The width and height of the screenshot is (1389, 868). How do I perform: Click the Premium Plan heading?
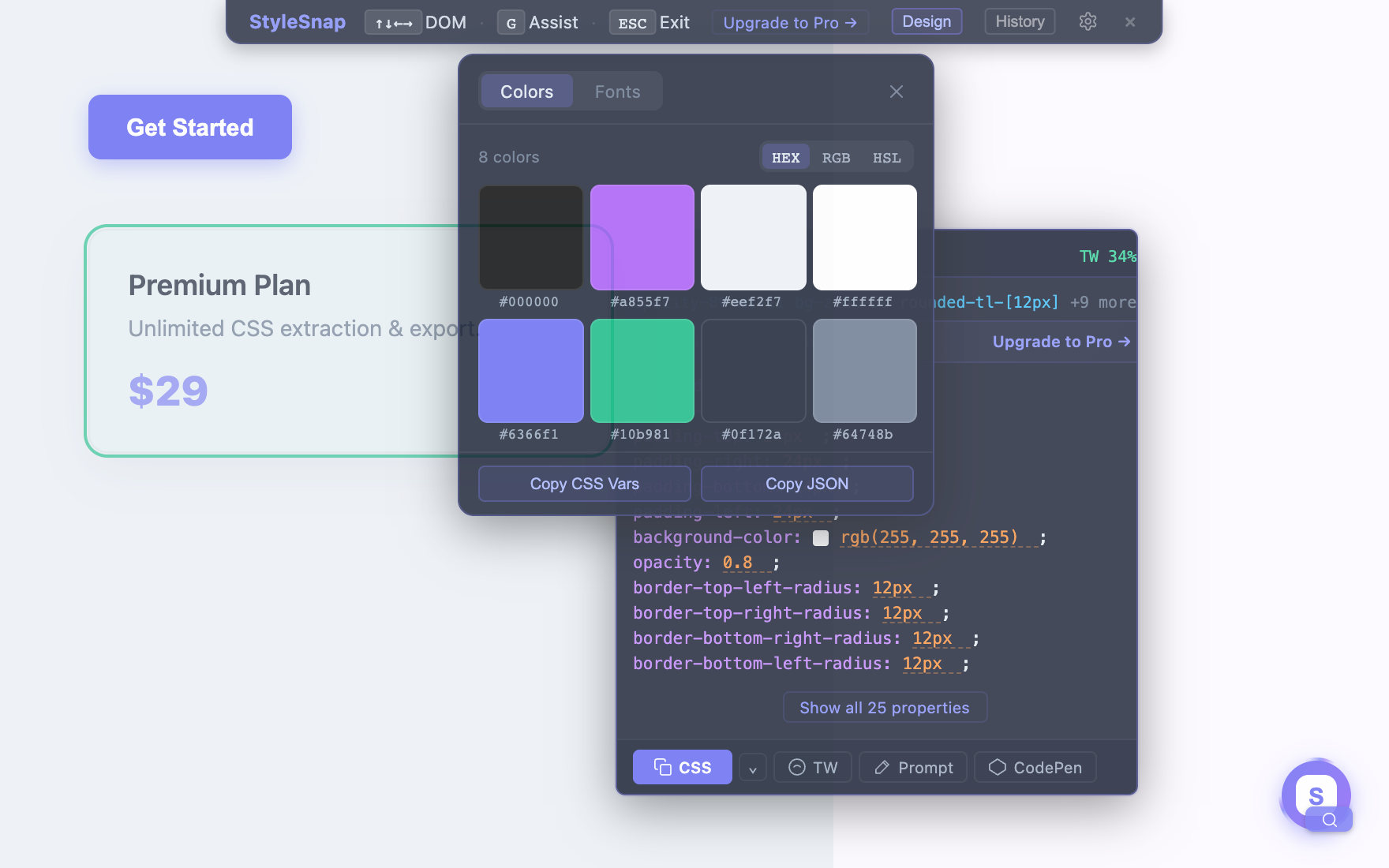tap(219, 285)
